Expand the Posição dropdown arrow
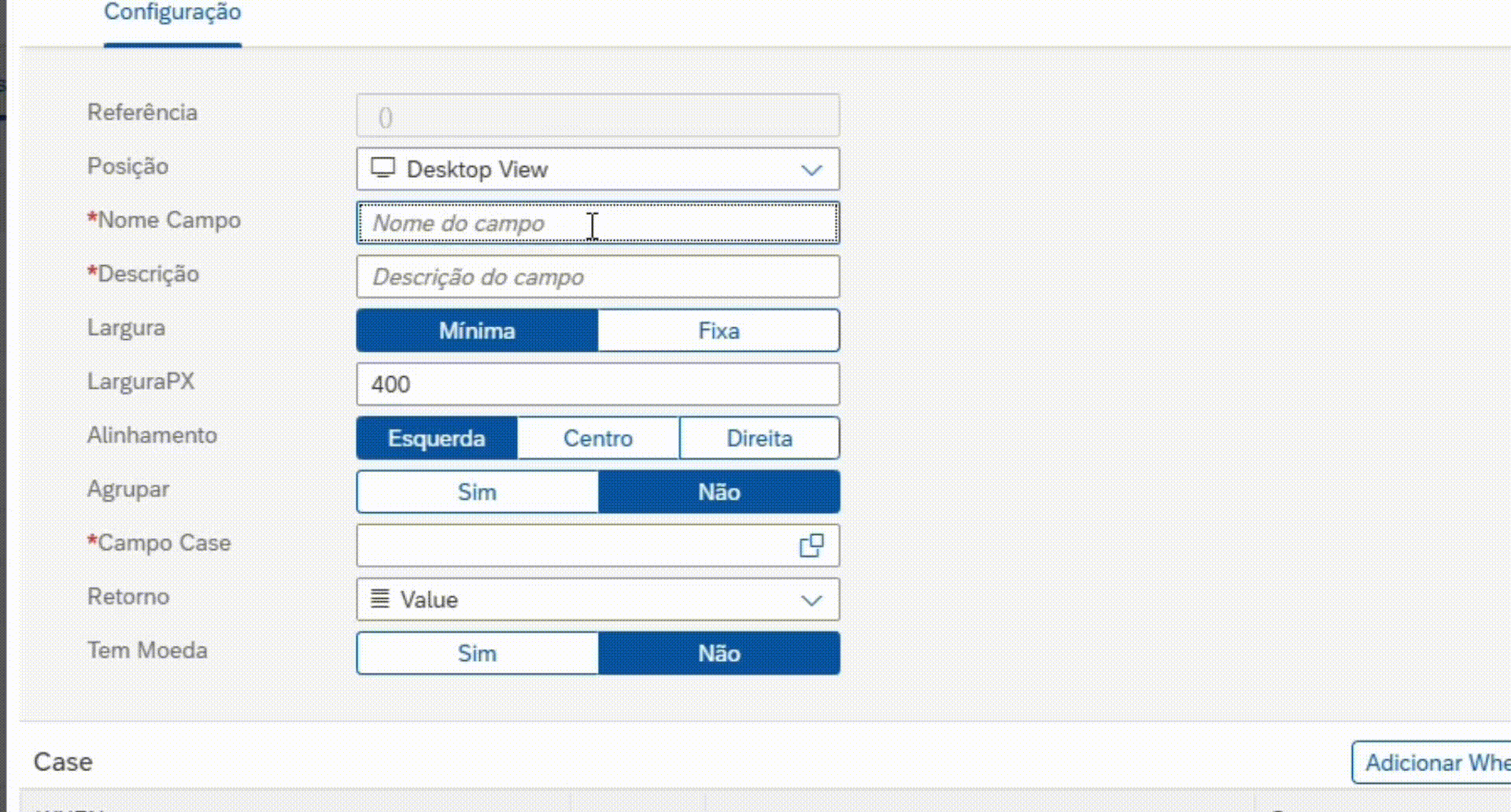This screenshot has width=1511, height=812. pos(811,170)
